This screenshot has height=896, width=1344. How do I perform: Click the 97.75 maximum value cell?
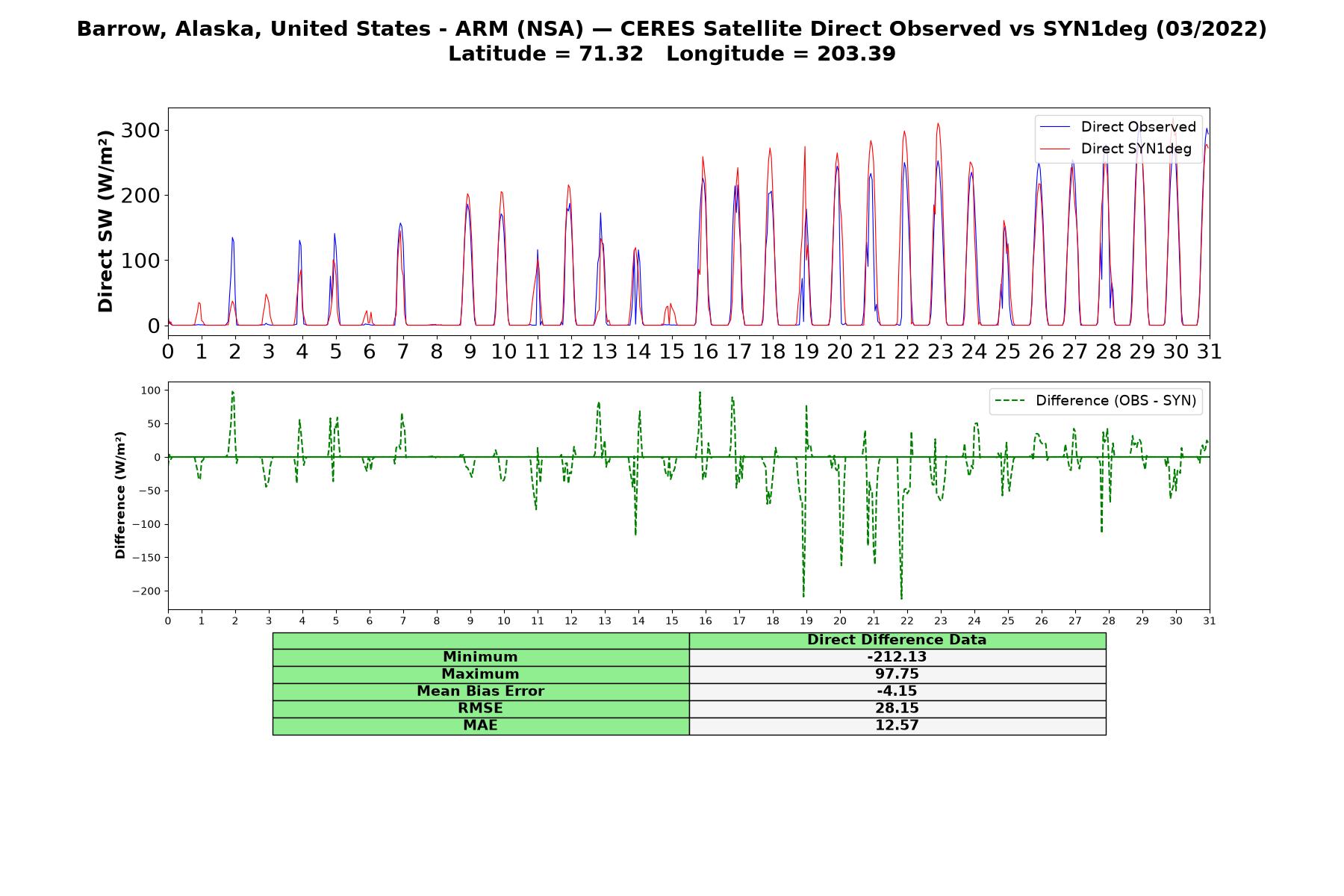click(897, 674)
